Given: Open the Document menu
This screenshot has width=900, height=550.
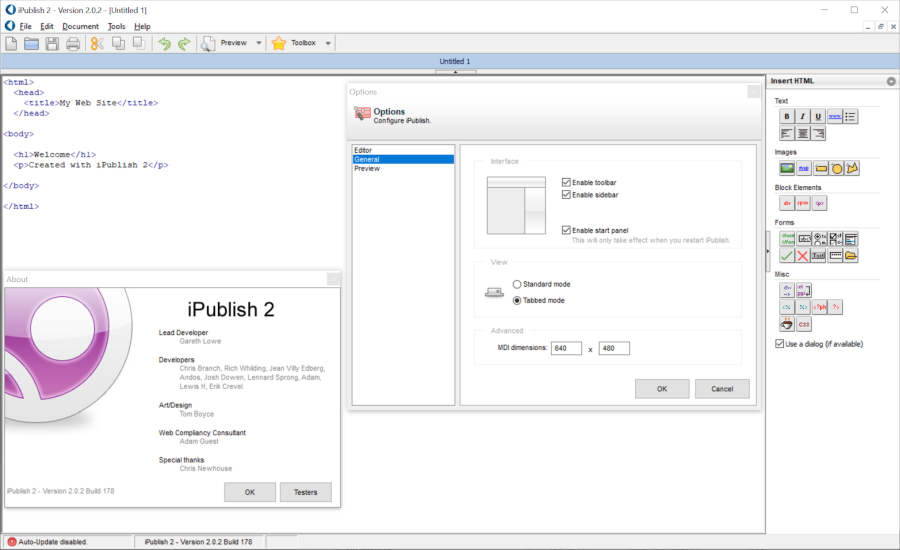Looking at the screenshot, I should pos(80,26).
